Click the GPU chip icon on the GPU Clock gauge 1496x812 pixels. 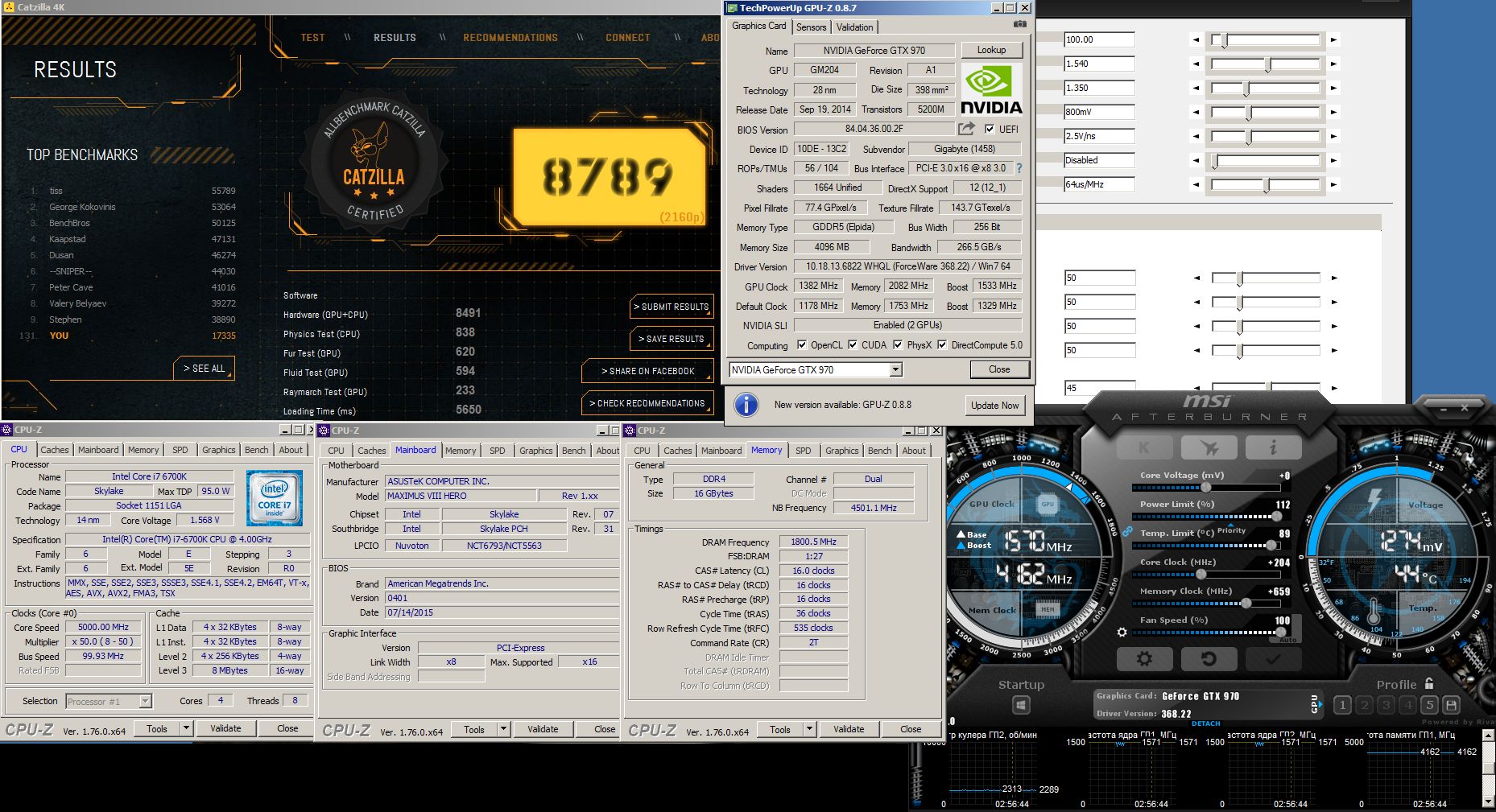[x=1047, y=504]
